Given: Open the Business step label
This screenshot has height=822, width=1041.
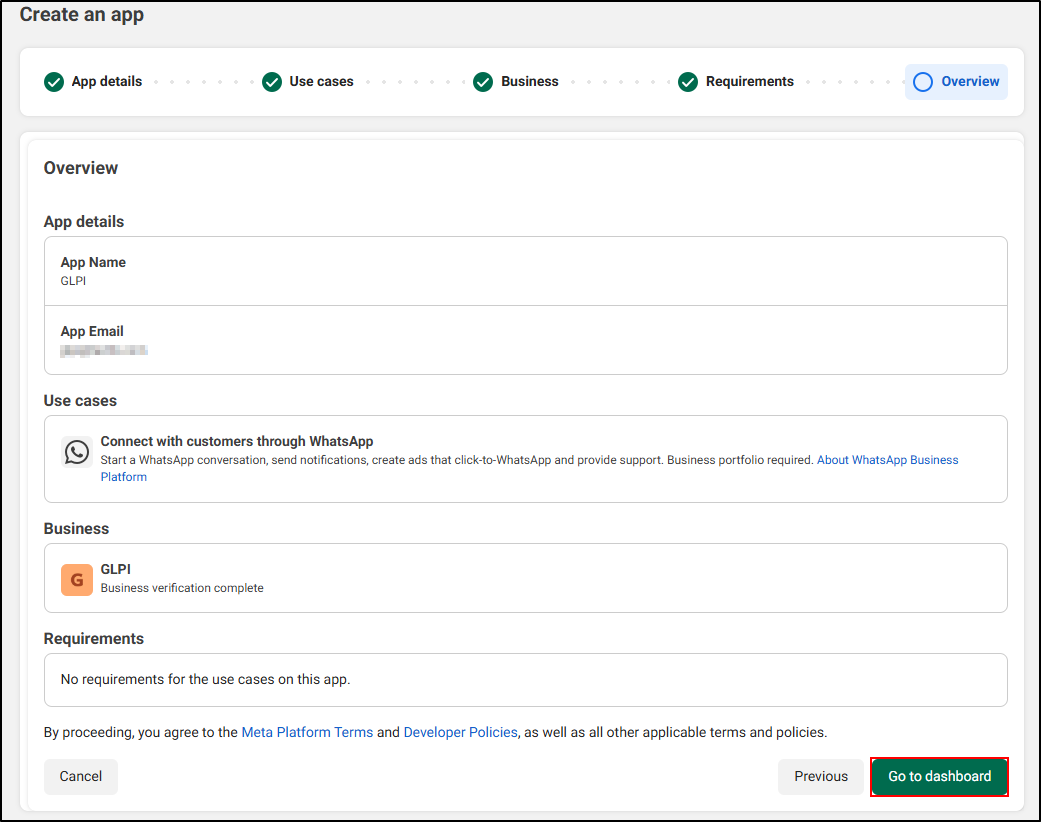Looking at the screenshot, I should point(529,82).
